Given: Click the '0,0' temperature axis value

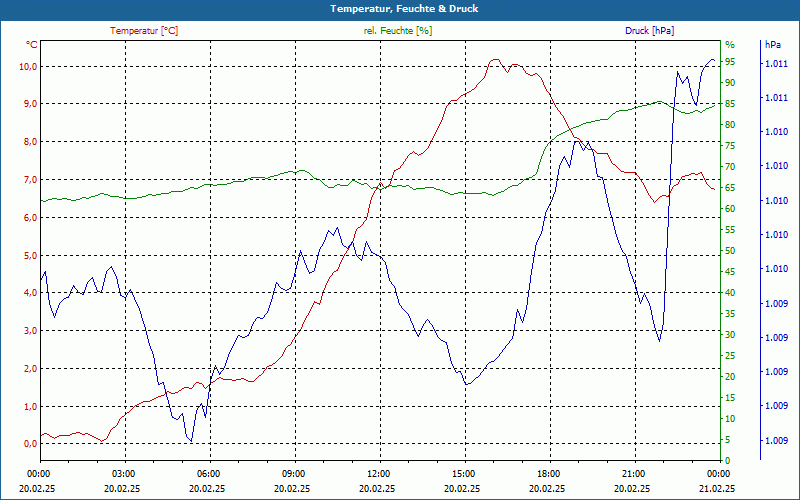Looking at the screenshot, I should (x=30, y=443).
